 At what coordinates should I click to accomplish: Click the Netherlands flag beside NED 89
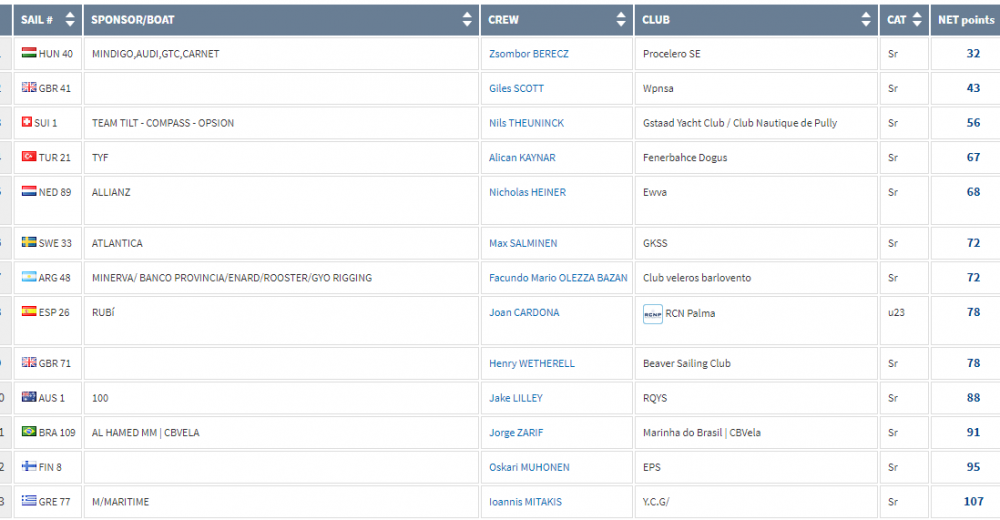(28, 192)
